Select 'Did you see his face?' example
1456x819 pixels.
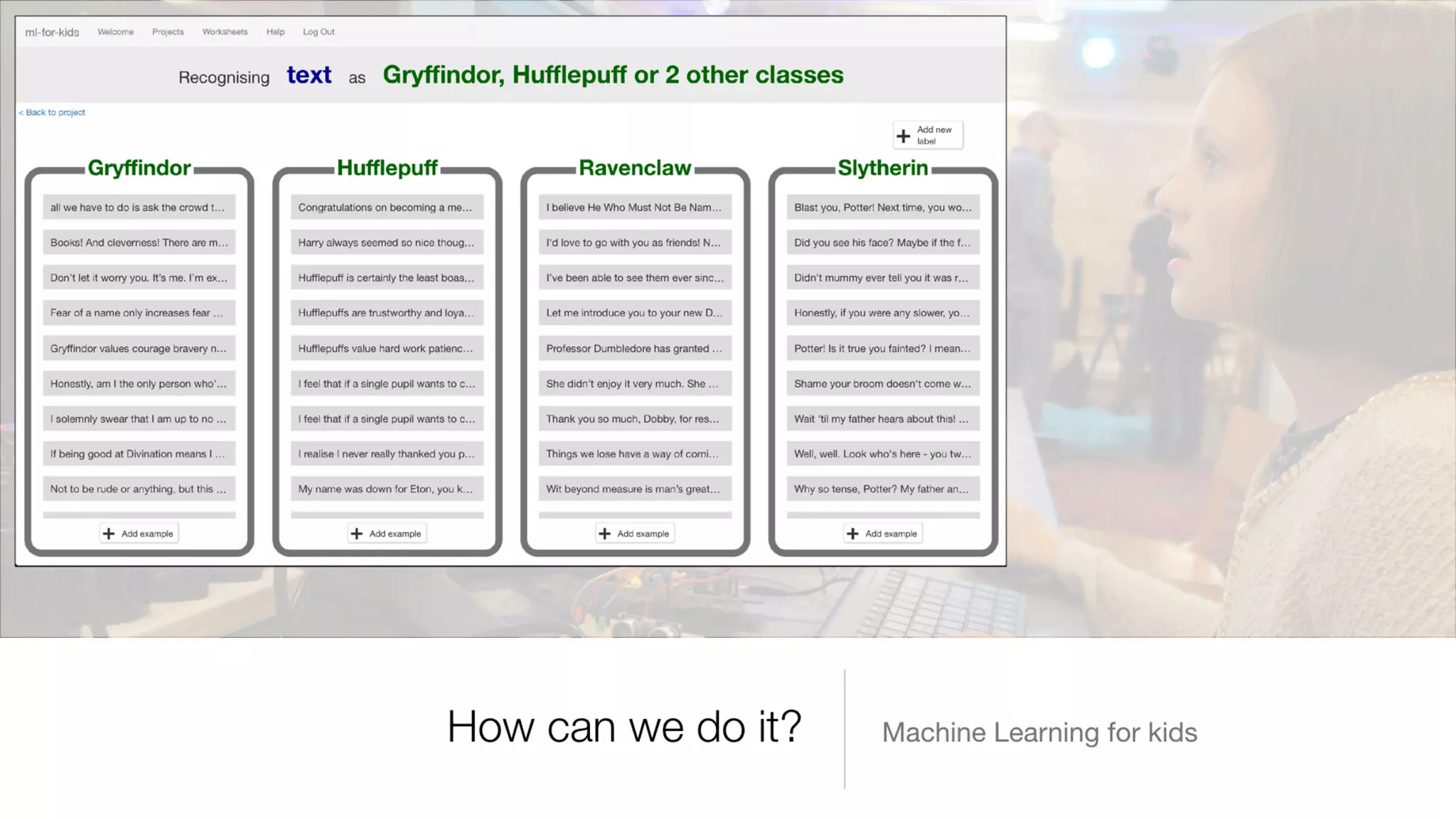[883, 242]
